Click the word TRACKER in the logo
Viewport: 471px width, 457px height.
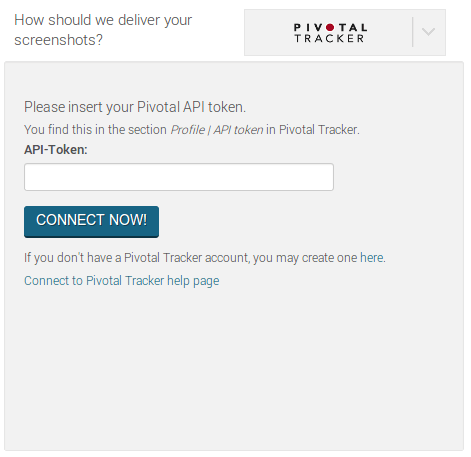(329, 38)
